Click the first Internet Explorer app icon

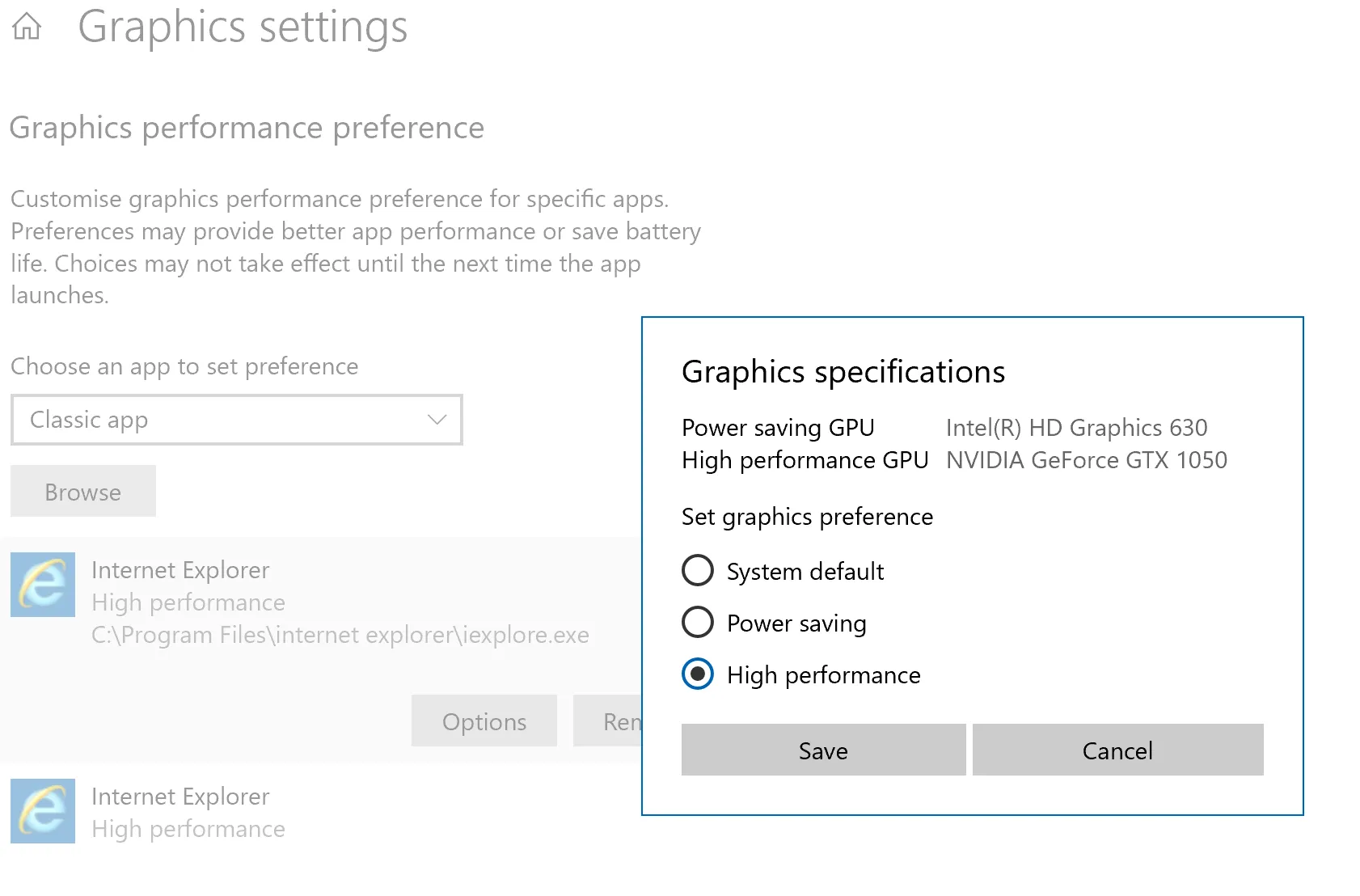tap(43, 585)
